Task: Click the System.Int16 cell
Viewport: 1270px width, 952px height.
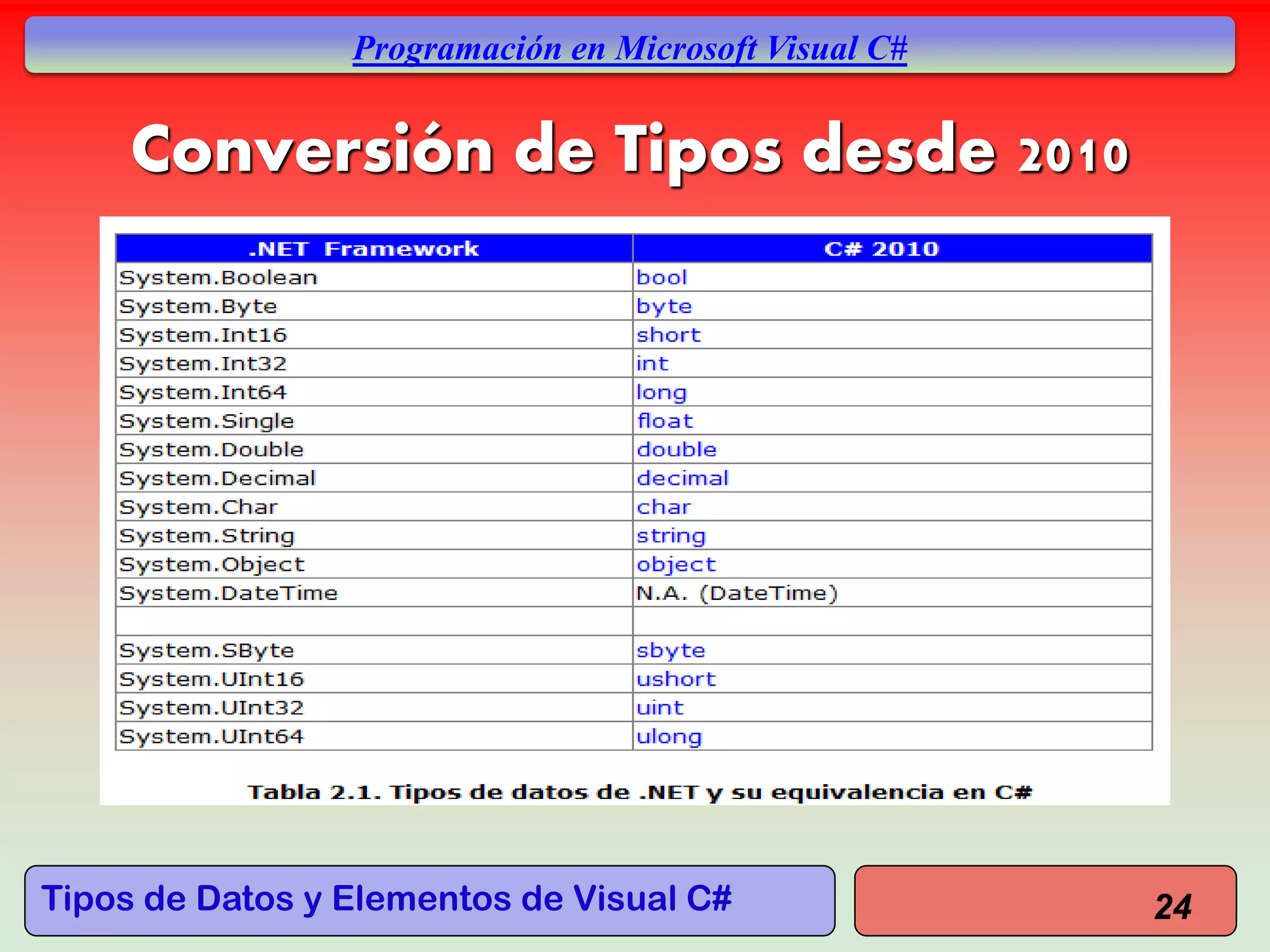Action: point(374,335)
